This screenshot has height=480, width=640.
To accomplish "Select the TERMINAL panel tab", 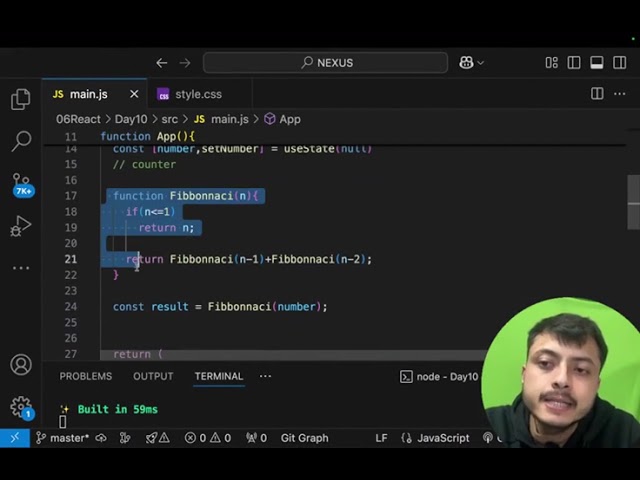I will tap(219, 376).
